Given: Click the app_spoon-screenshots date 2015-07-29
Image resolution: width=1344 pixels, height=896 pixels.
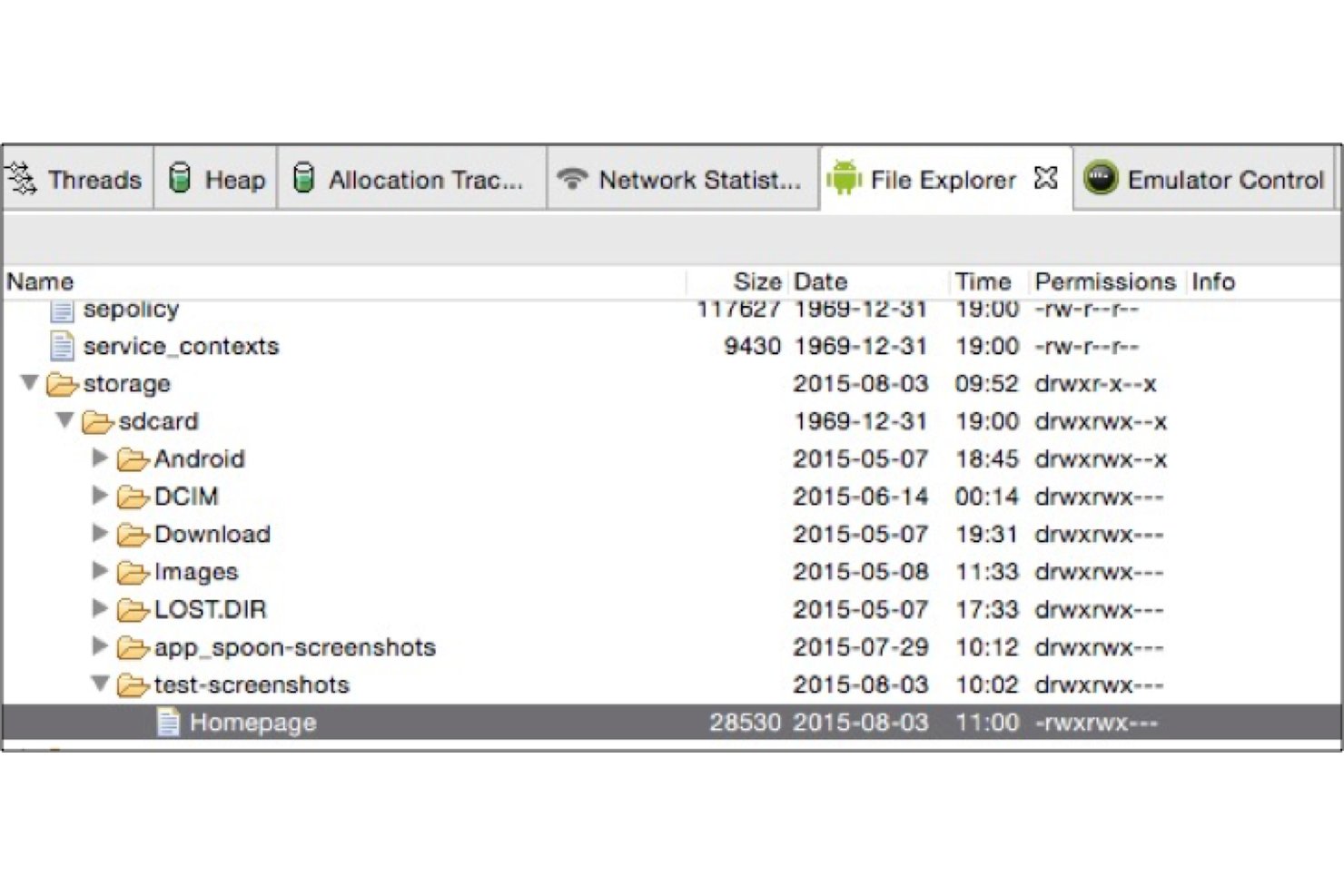Looking at the screenshot, I should [x=861, y=647].
